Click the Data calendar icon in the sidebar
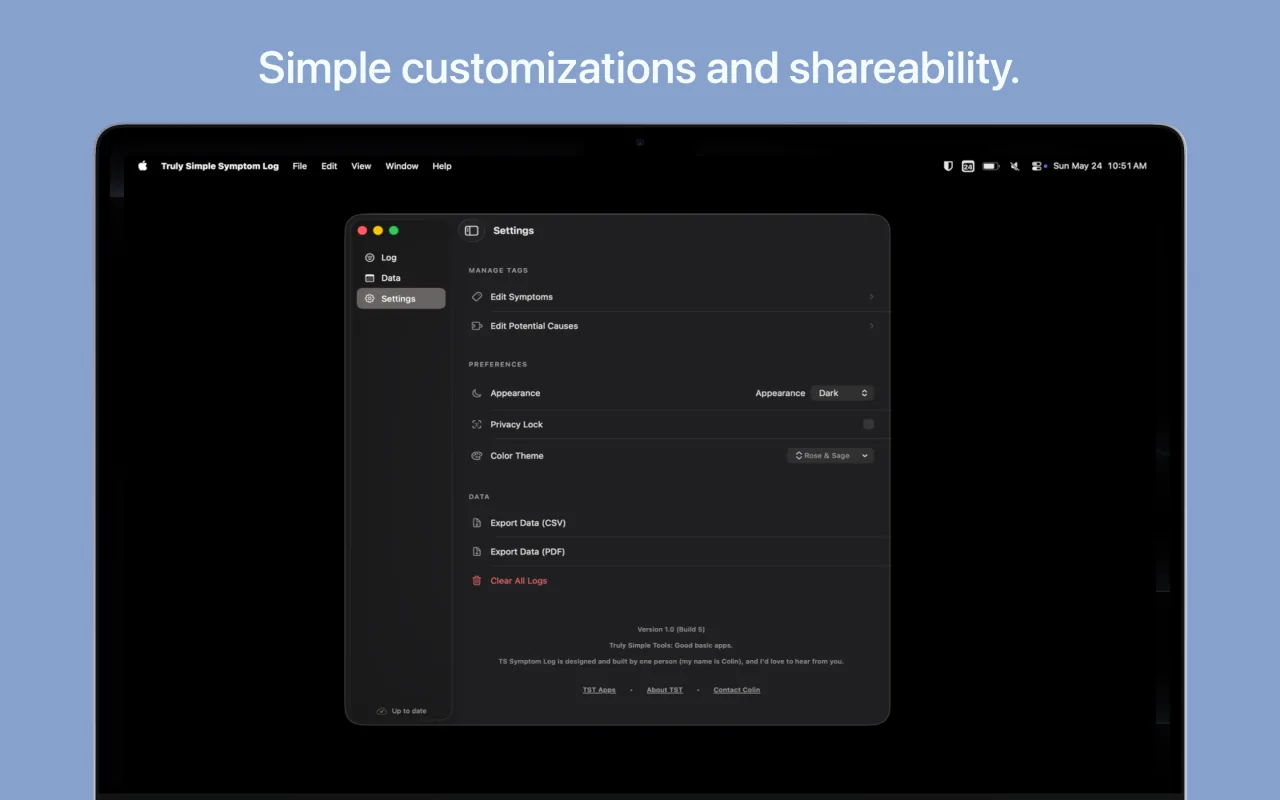This screenshot has height=800, width=1280. pyautogui.click(x=370, y=278)
